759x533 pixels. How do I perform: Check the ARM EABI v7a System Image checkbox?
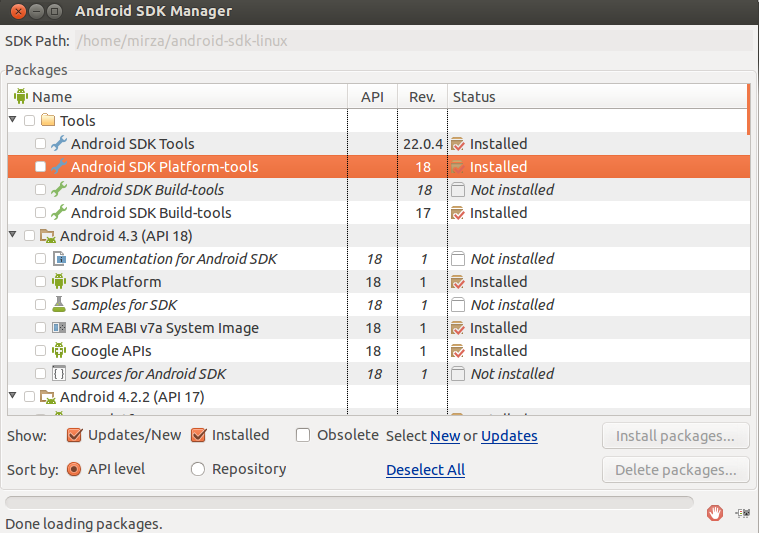click(x=41, y=328)
